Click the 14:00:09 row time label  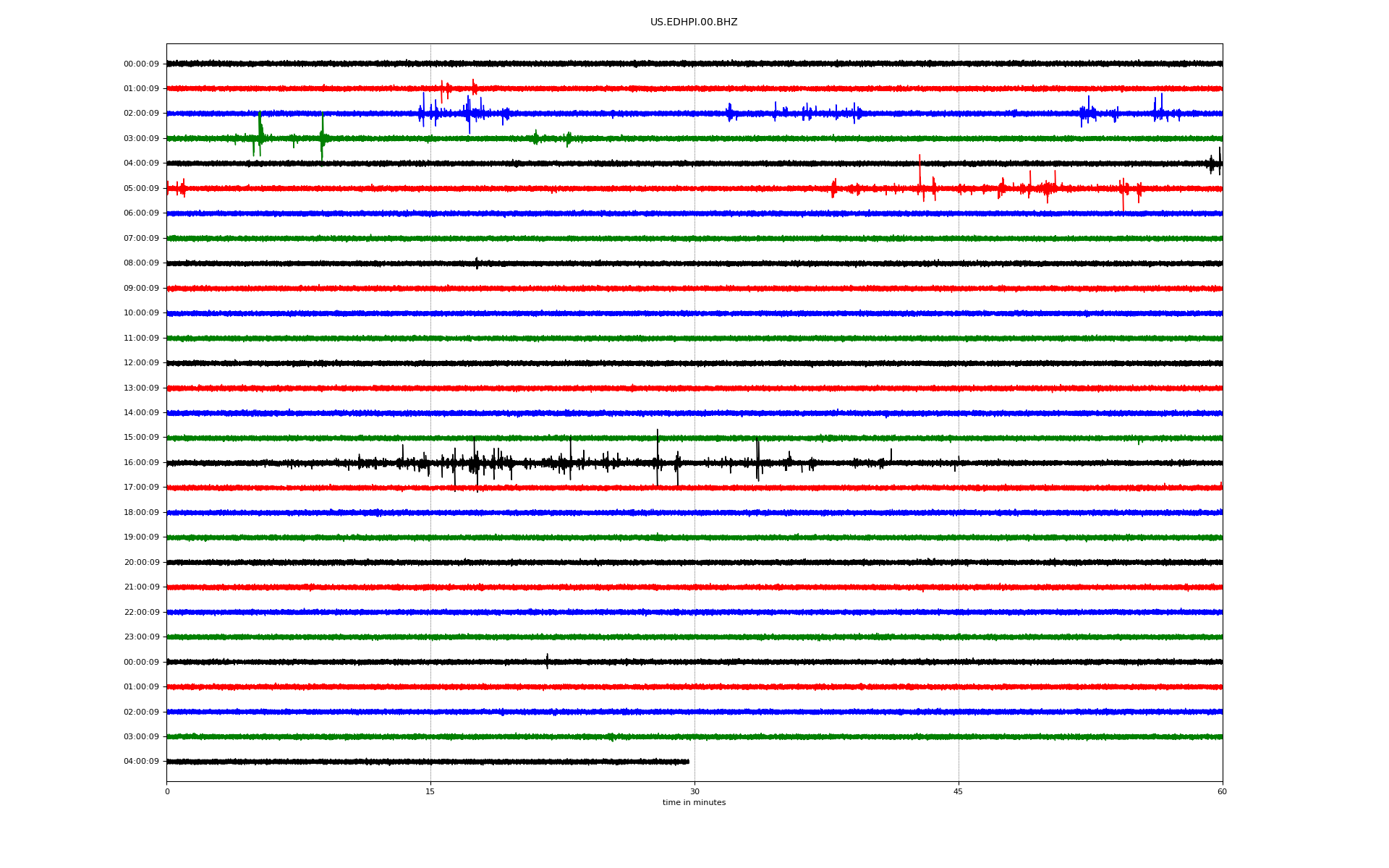(x=141, y=413)
